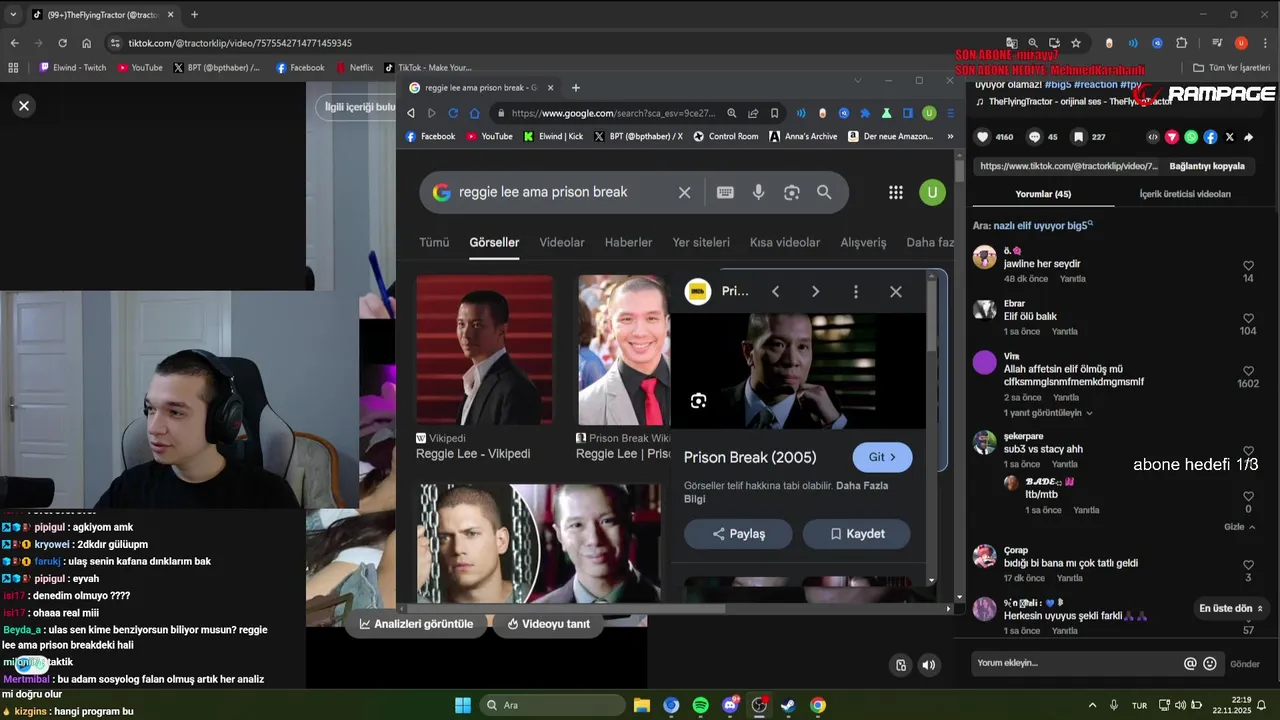Toggle the mini-player icon beside volume button
Image resolution: width=1280 pixels, height=720 pixels.
point(901,665)
